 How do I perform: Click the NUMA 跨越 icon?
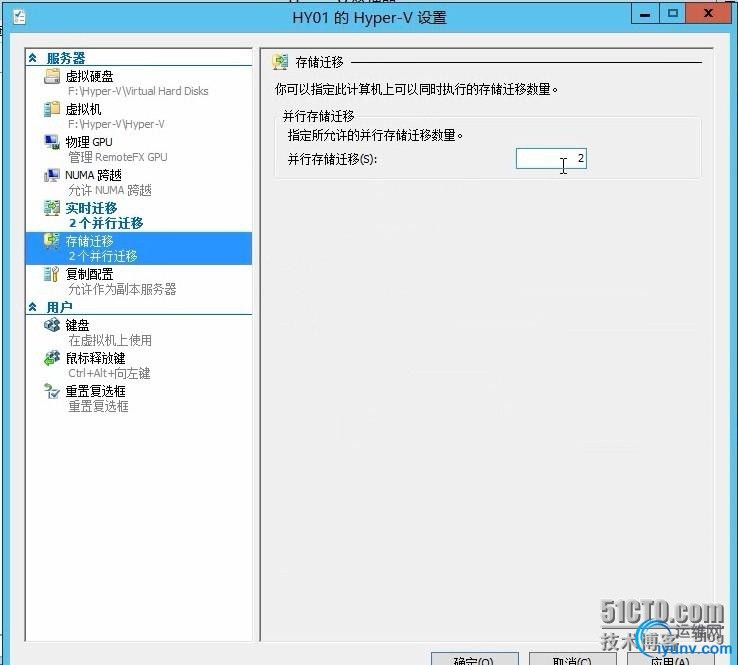click(x=52, y=175)
